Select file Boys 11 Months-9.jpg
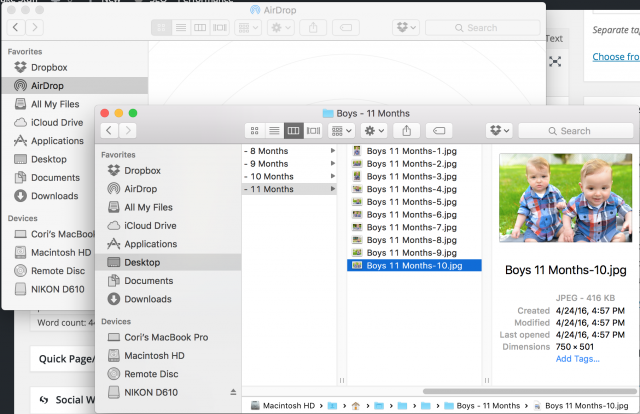The image size is (640, 414). point(414,253)
